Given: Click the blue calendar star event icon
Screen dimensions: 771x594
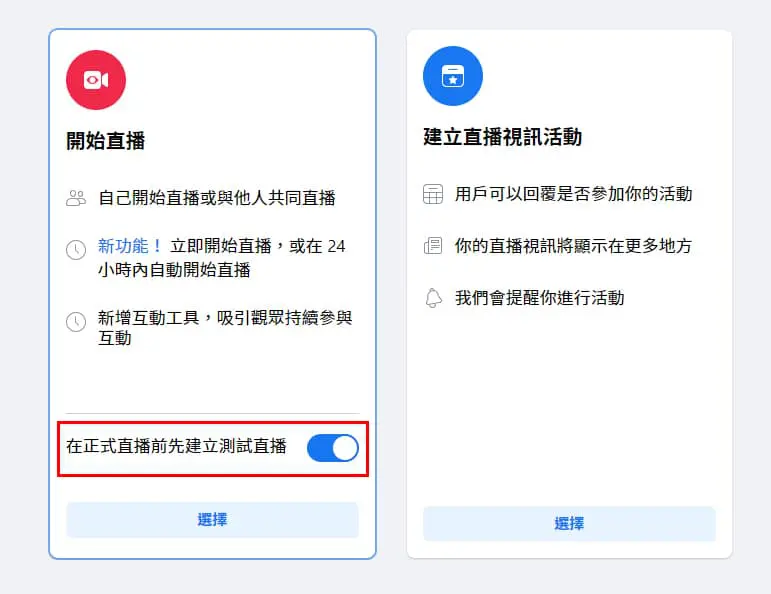Looking at the screenshot, I should (453, 76).
